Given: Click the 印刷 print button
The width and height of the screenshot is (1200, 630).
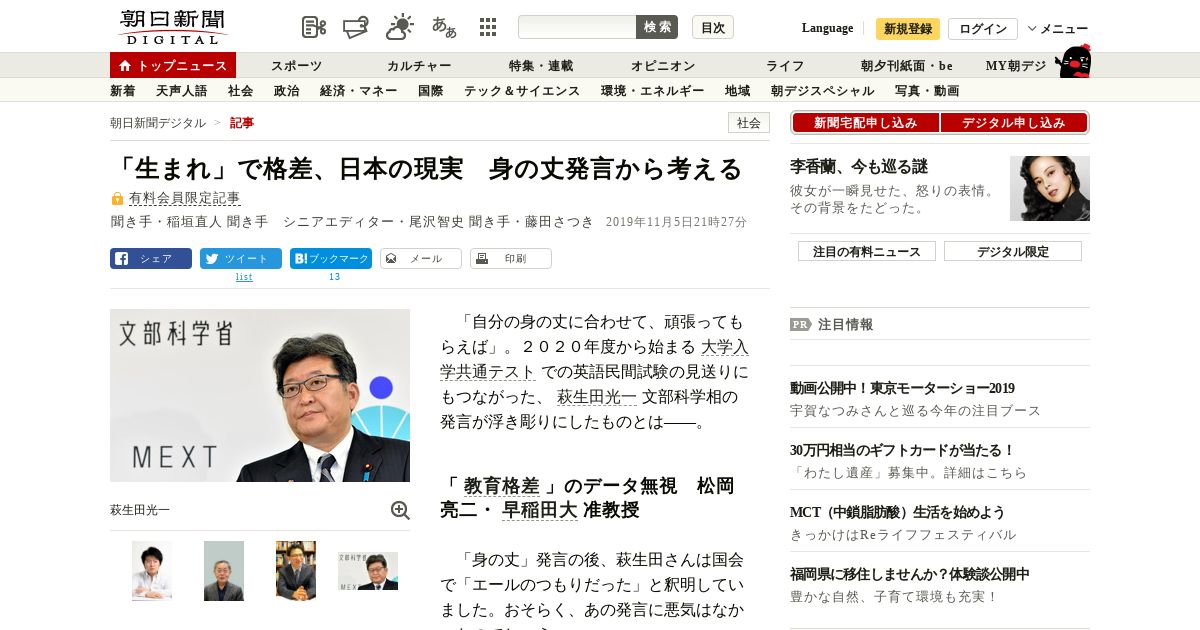Looking at the screenshot, I should tap(511, 258).
